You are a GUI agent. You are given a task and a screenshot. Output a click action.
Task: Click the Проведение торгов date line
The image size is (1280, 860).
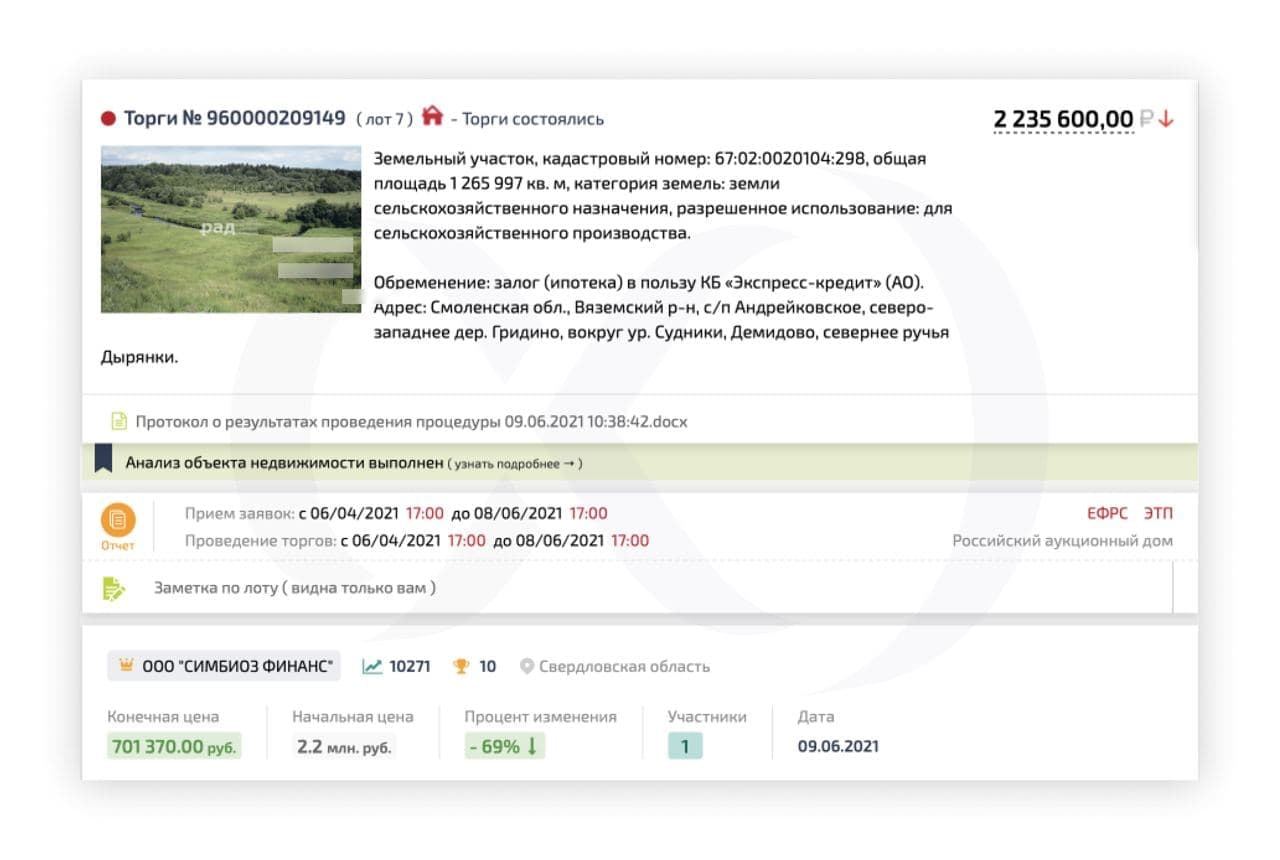coord(417,541)
